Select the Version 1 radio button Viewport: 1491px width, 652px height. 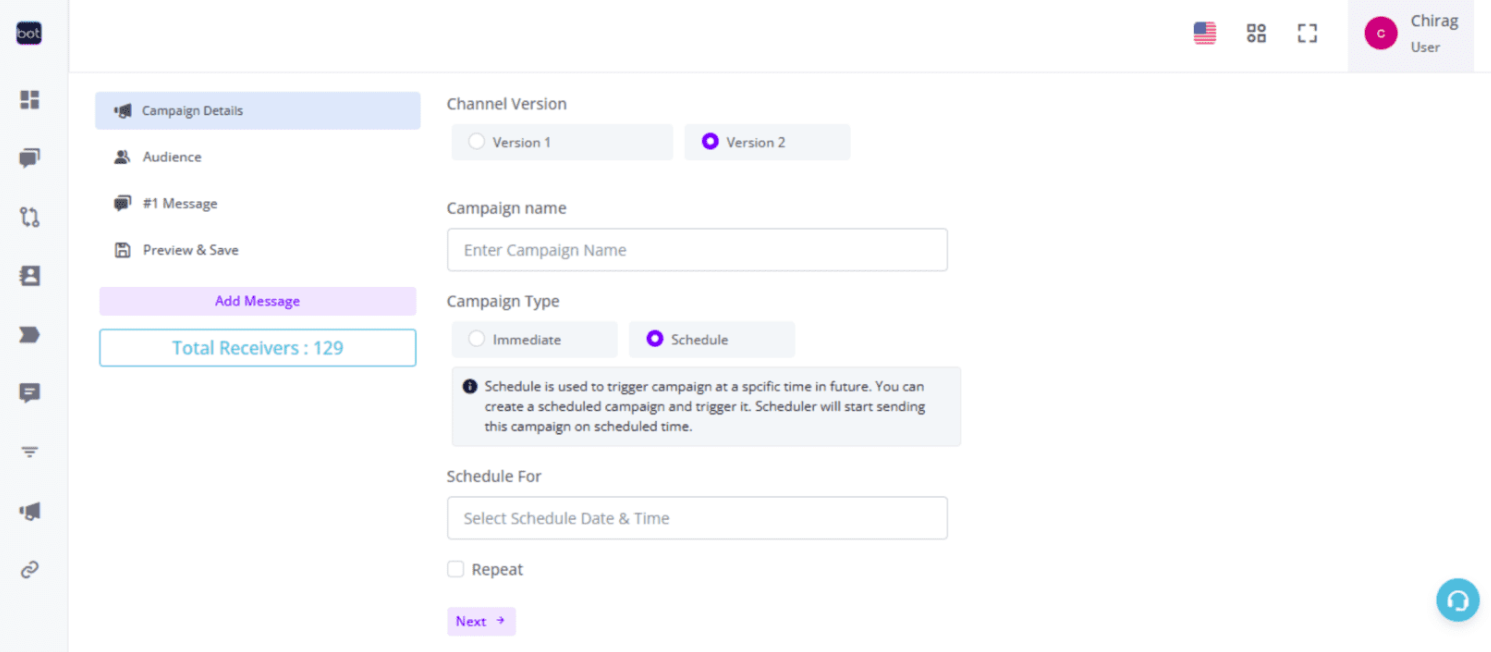477,142
